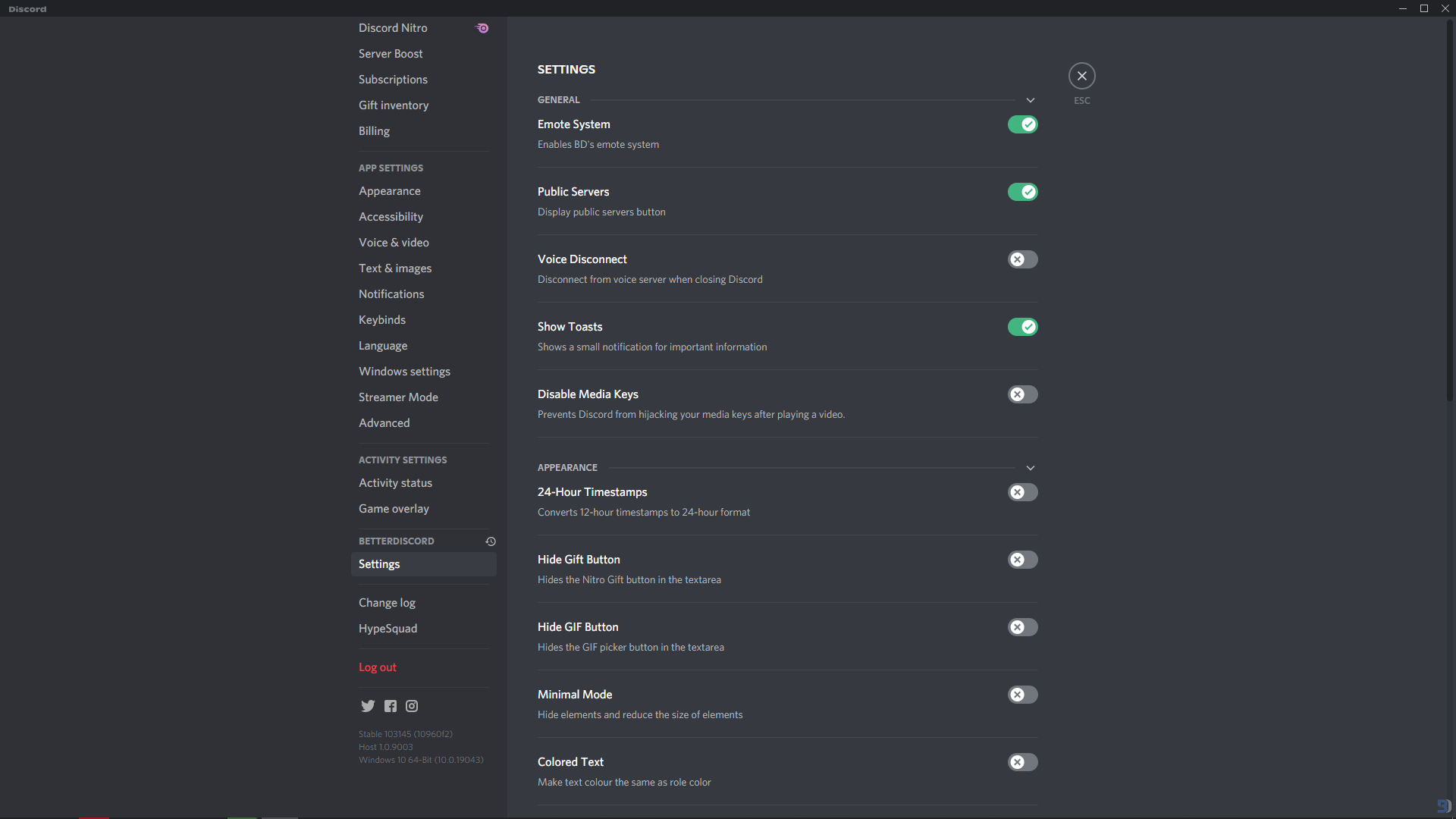Viewport: 1456px width, 819px height.
Task: Open the Change log
Action: [387, 602]
